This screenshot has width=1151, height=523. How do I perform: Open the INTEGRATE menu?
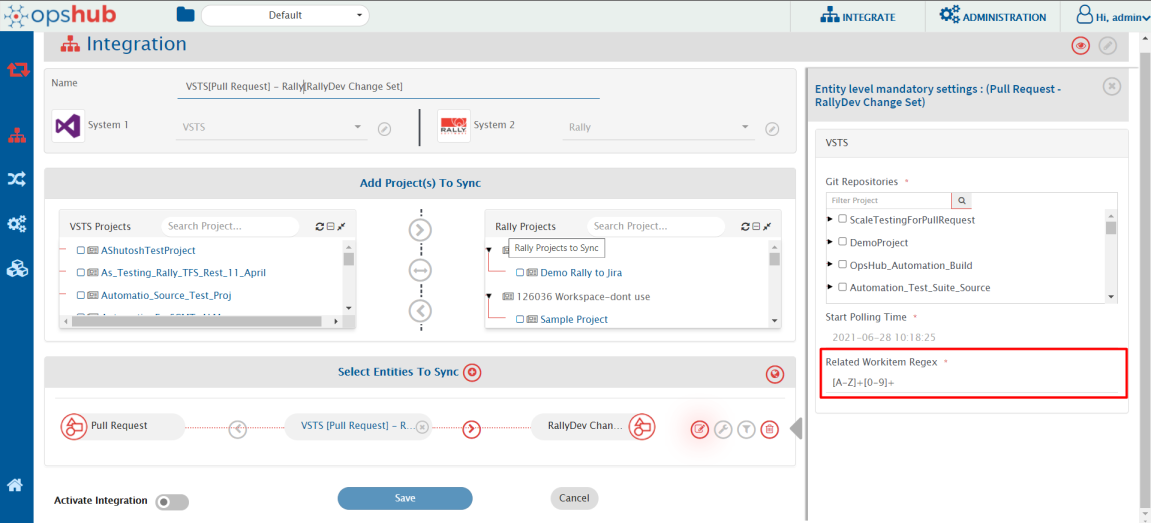tap(857, 17)
